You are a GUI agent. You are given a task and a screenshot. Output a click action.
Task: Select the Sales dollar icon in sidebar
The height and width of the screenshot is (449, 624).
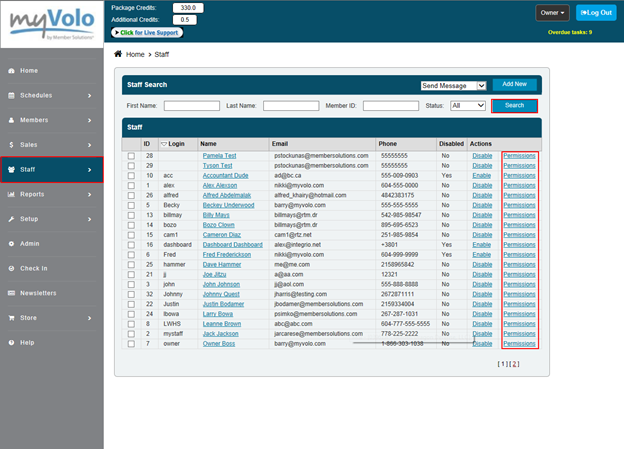click(9, 144)
